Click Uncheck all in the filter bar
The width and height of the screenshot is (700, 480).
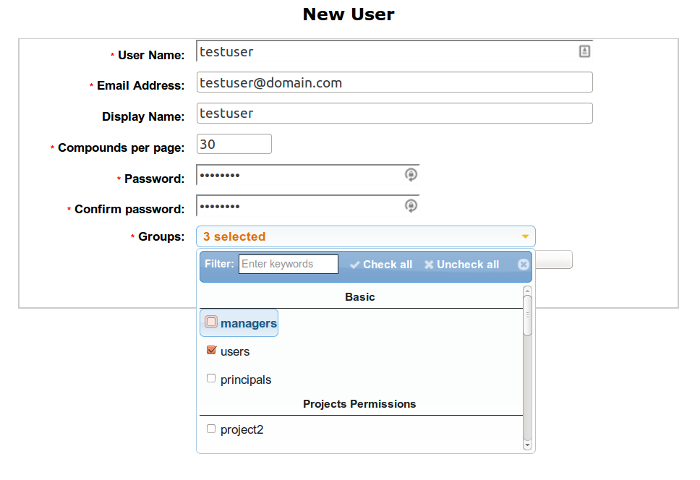462,264
